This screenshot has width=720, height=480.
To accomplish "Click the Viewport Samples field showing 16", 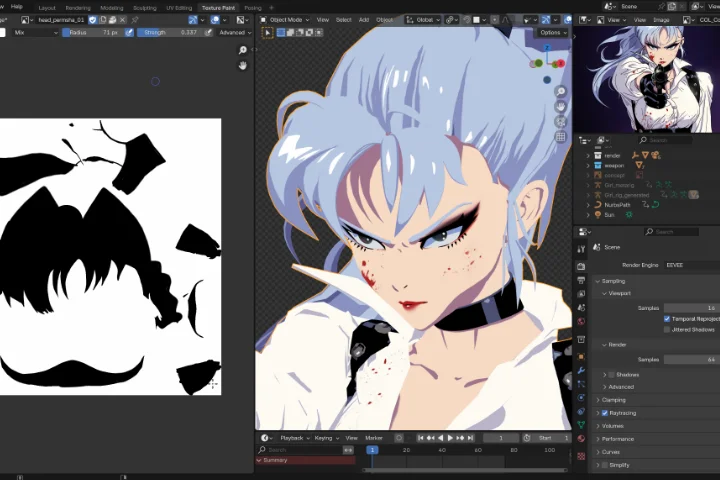I will [692, 308].
